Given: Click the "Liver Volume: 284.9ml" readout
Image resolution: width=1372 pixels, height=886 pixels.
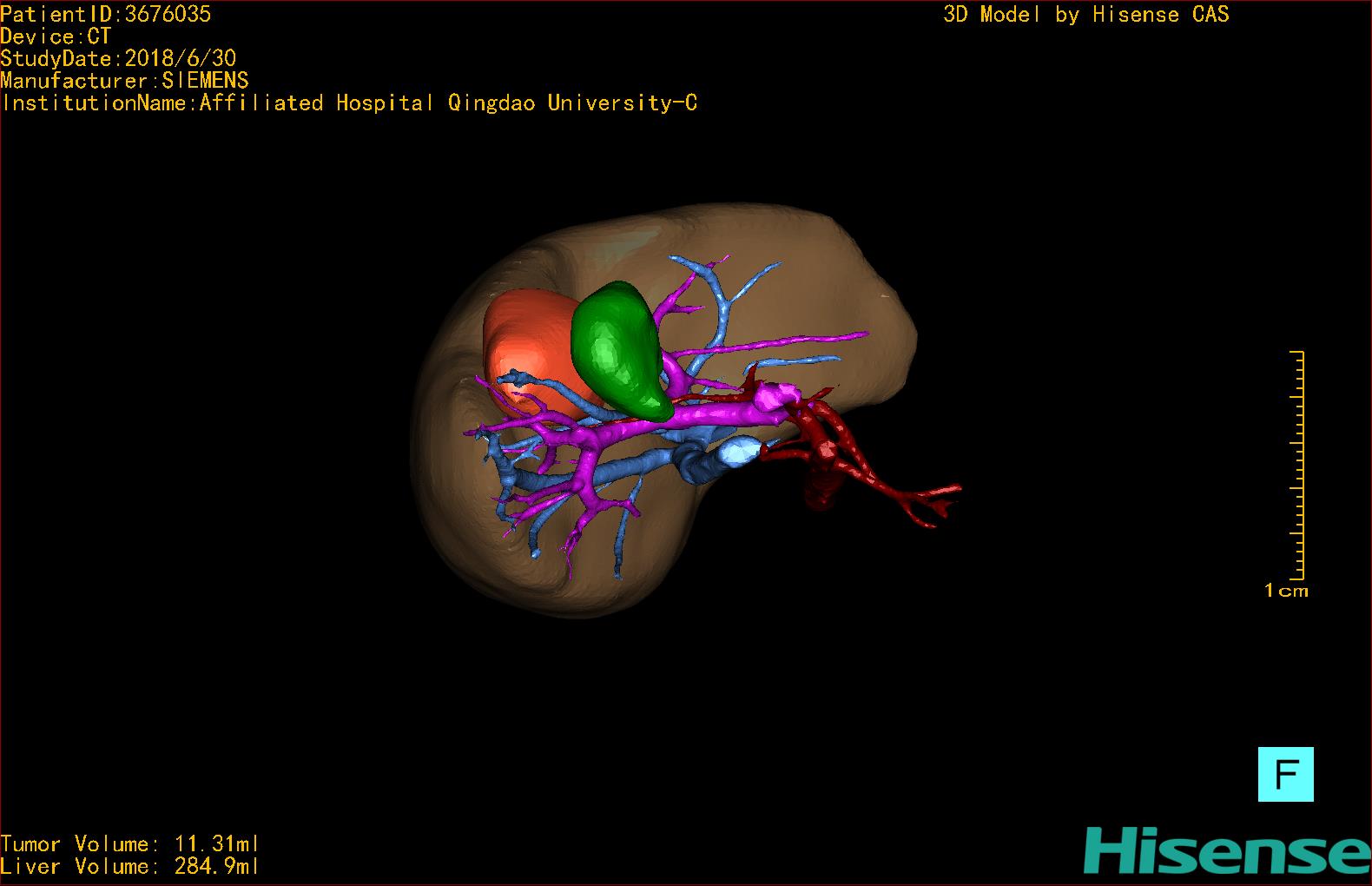Looking at the screenshot, I should (x=129, y=866).
